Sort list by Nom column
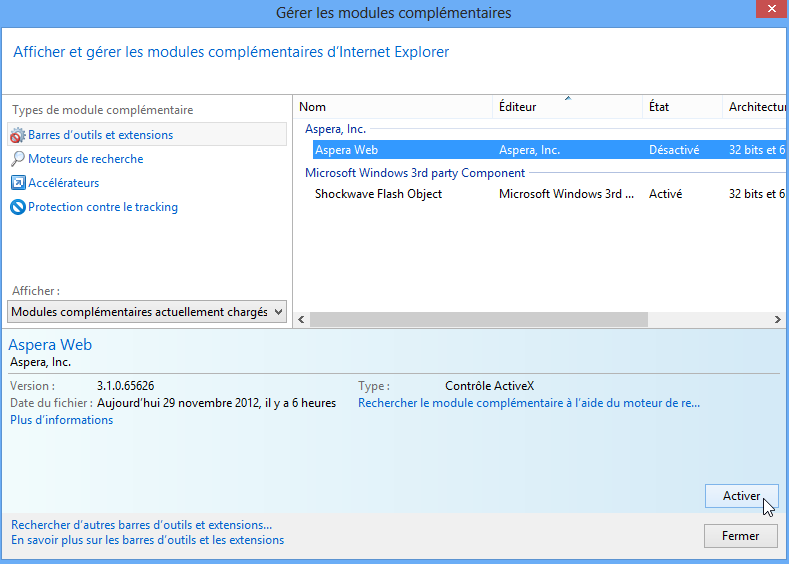Image resolution: width=789 pixels, height=564 pixels. coord(392,107)
